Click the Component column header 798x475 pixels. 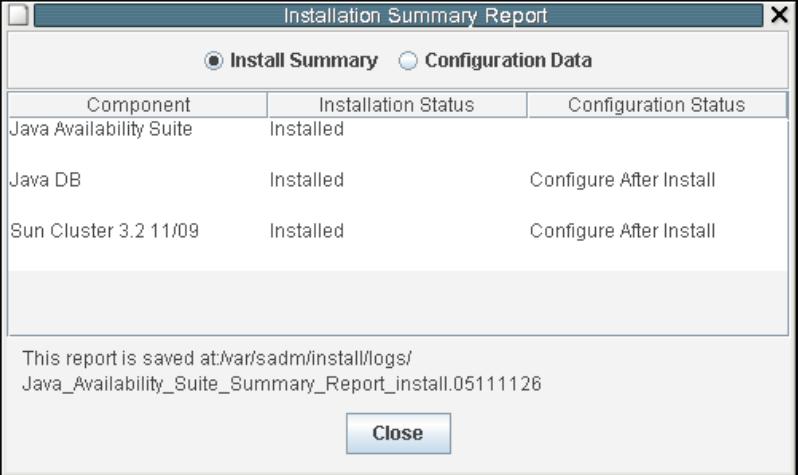click(x=138, y=105)
